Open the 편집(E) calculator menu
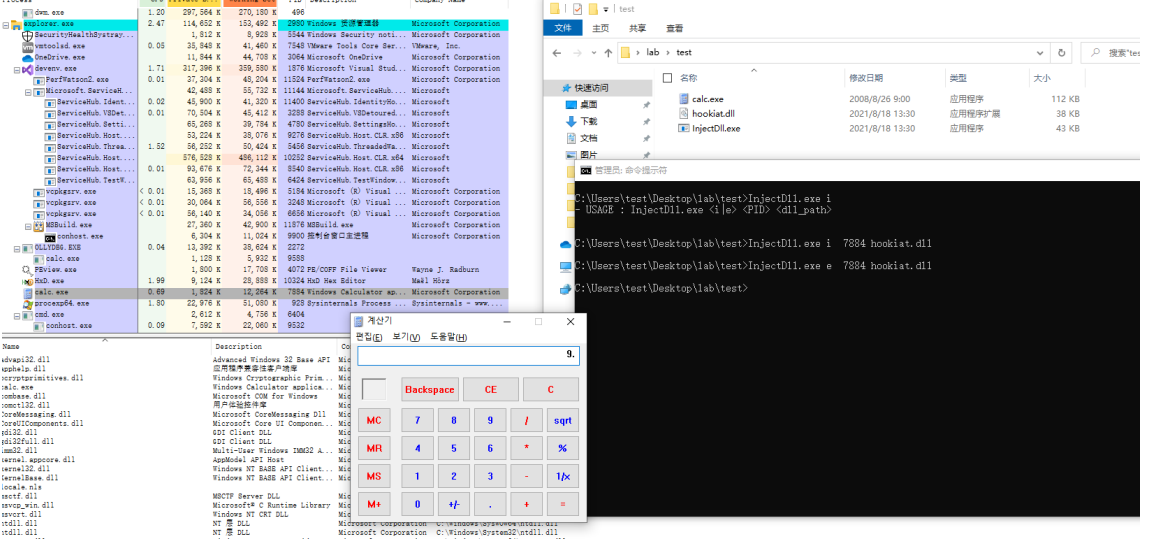This screenshot has height=553, width=1149. tap(369, 337)
